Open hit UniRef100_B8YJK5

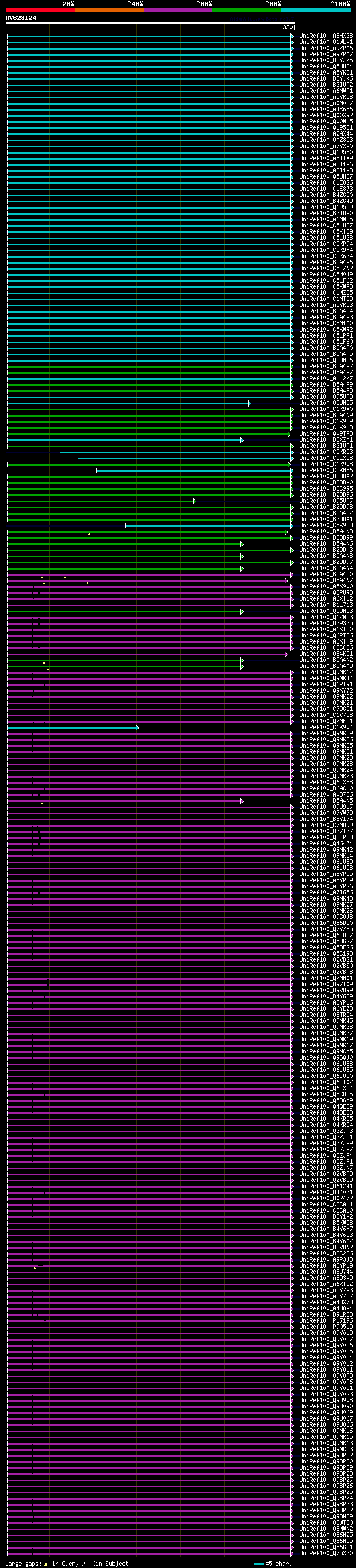pos(326,60)
